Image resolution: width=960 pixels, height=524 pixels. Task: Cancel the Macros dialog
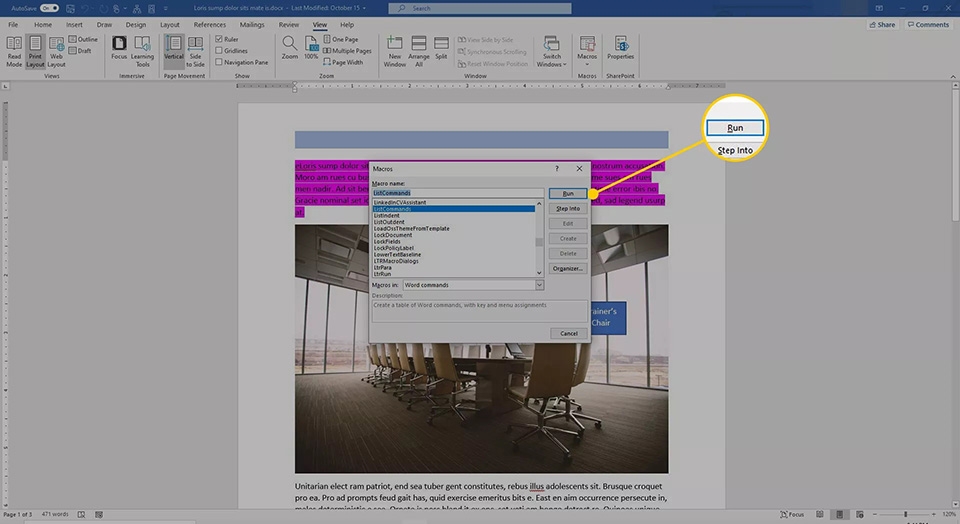(x=569, y=334)
